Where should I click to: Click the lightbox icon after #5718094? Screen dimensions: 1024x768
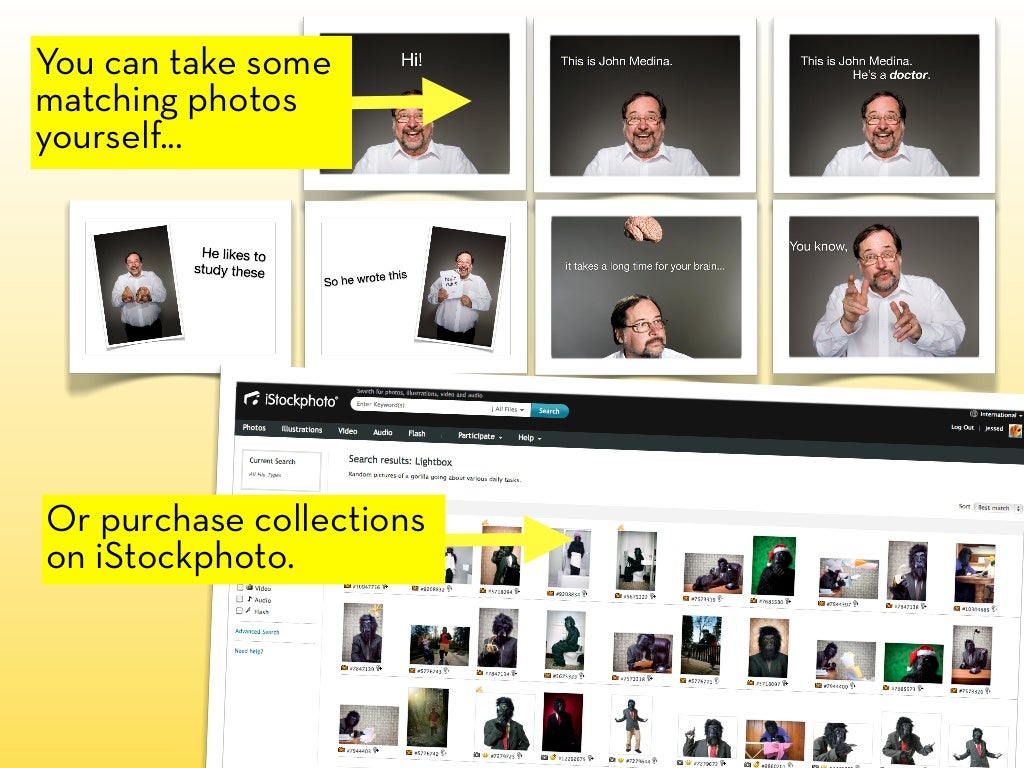point(517,592)
